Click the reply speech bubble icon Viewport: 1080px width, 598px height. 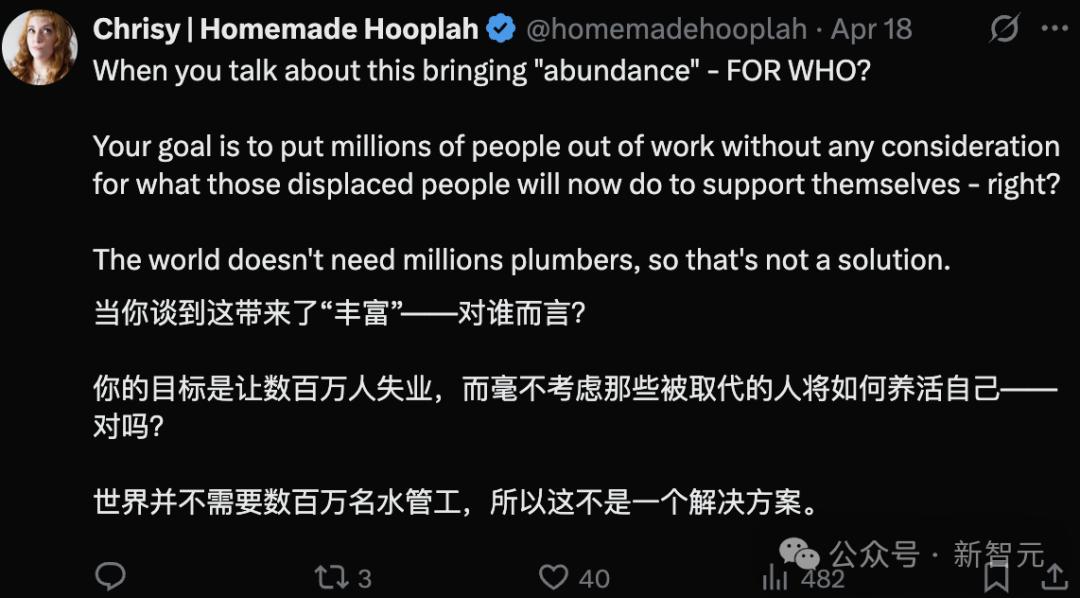tap(110, 576)
